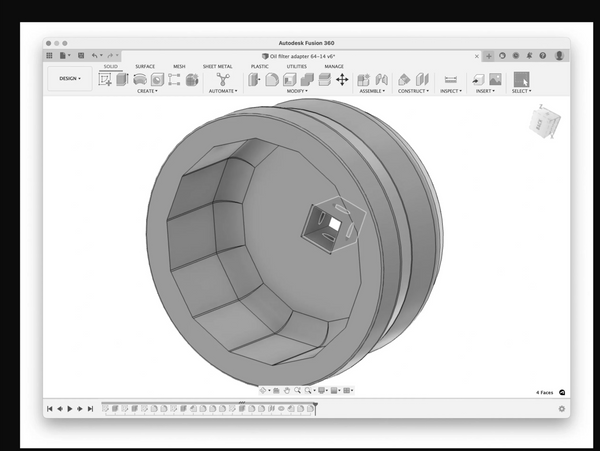
Task: Open the UTILITIES tab
Action: tap(297, 66)
